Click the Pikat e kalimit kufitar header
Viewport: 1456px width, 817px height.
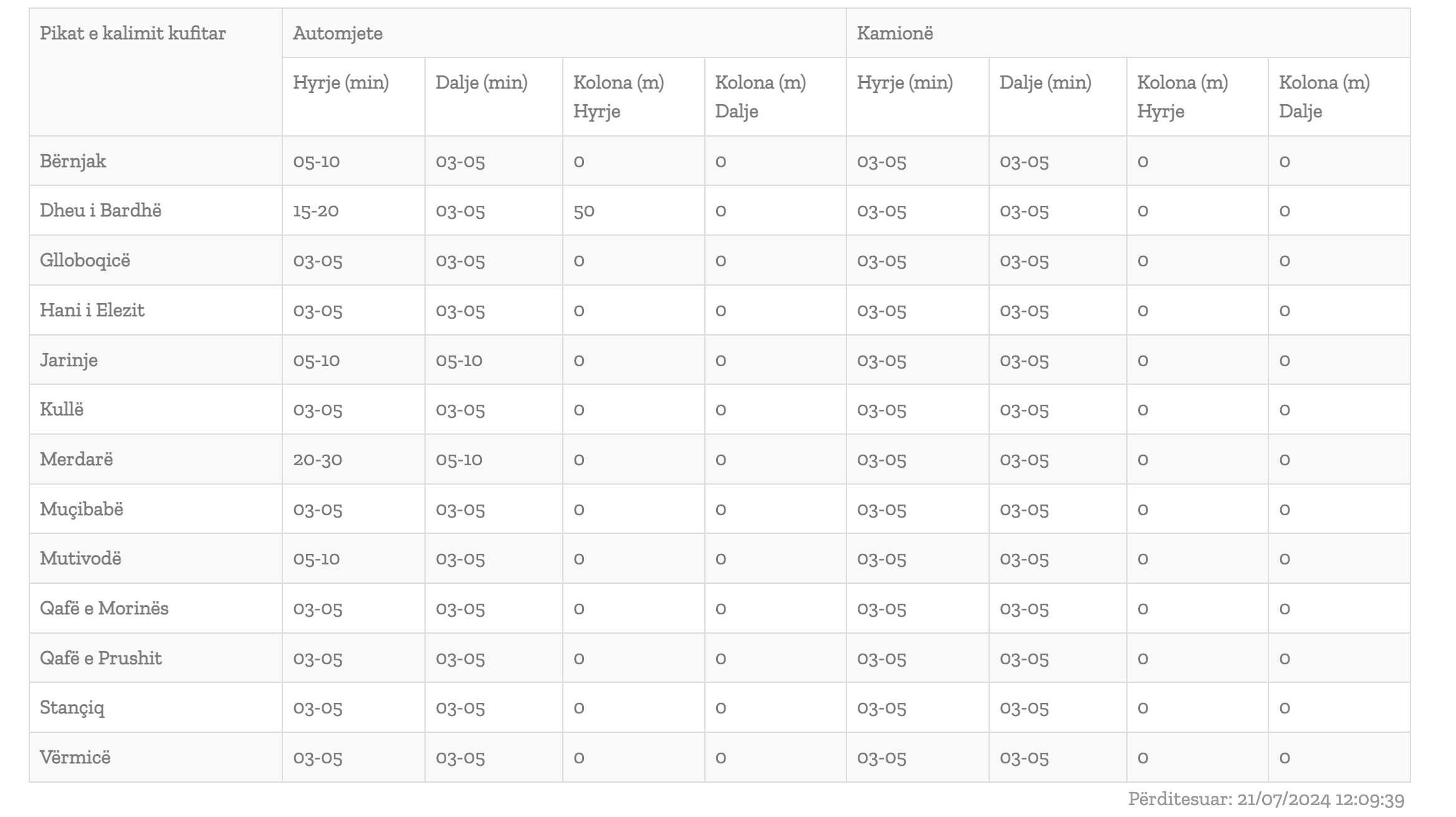click(133, 33)
